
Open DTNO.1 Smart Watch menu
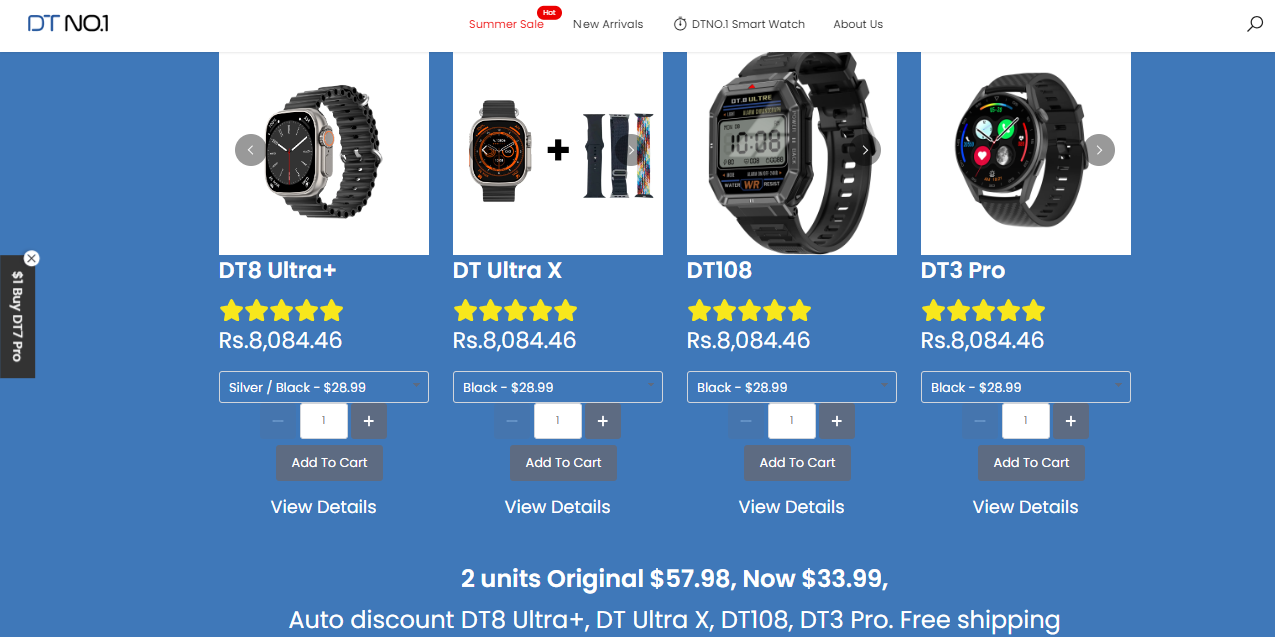(x=739, y=24)
